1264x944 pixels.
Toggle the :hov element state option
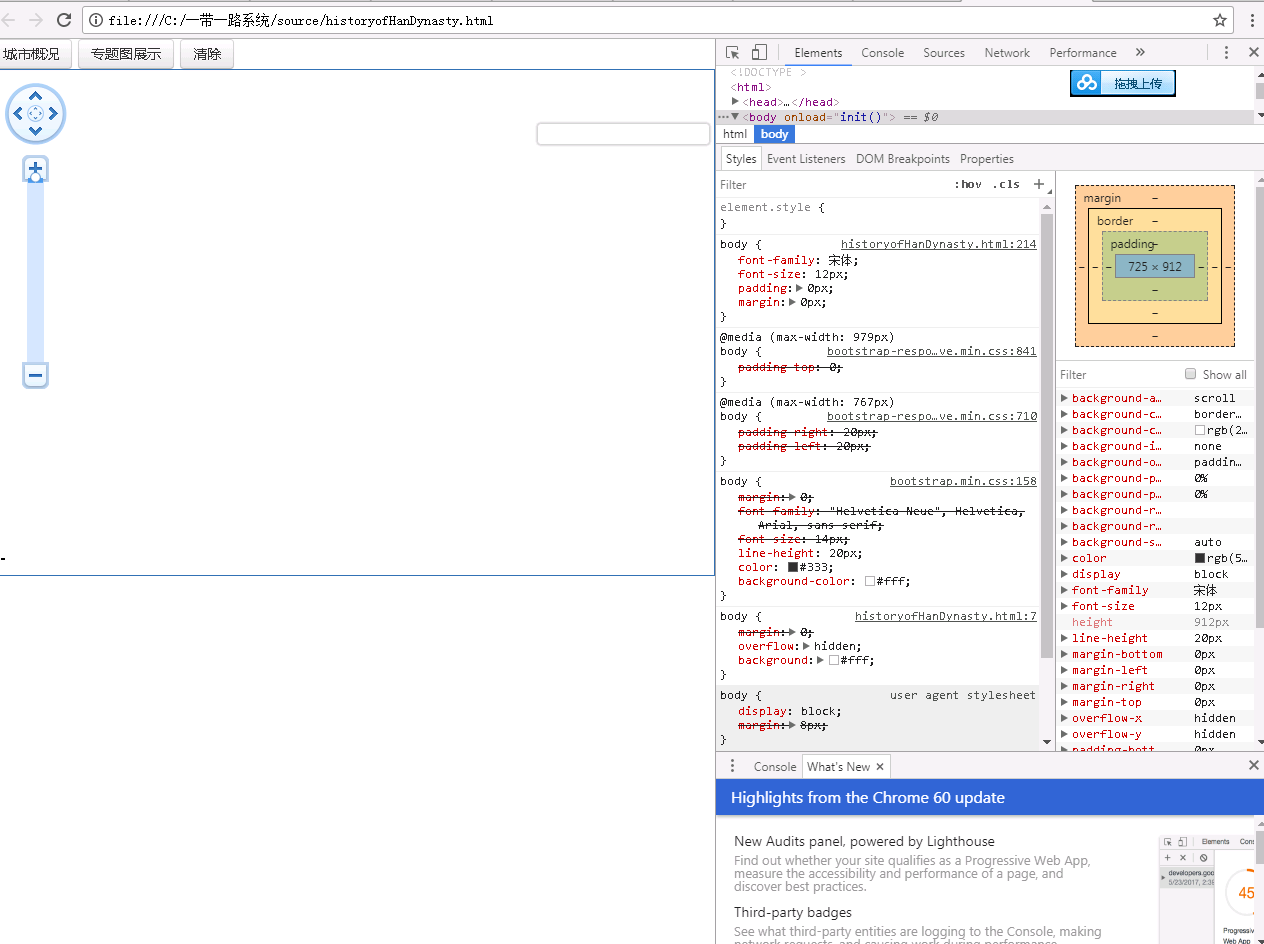(x=968, y=184)
